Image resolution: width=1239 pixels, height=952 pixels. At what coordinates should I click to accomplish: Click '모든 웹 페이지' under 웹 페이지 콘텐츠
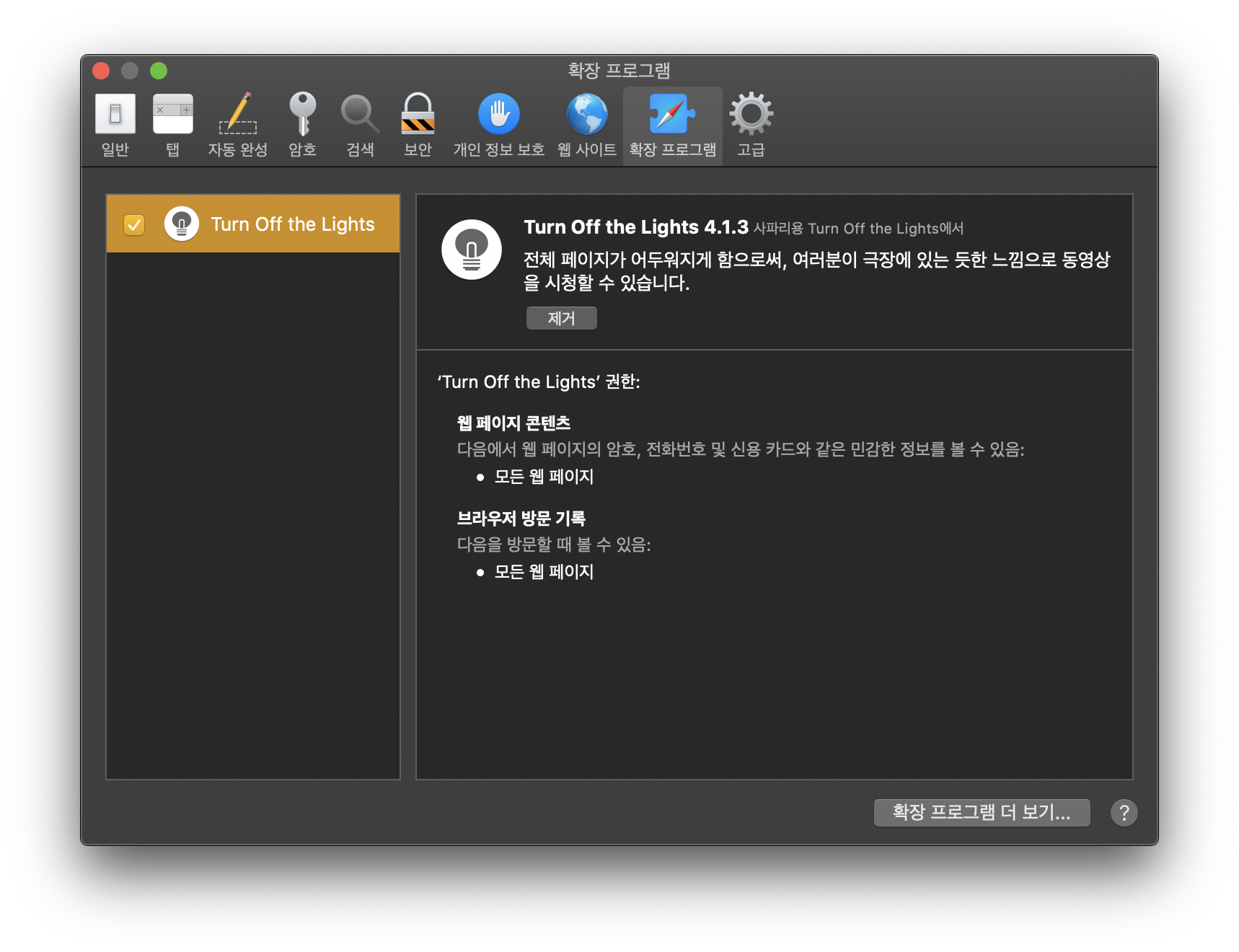(x=544, y=477)
